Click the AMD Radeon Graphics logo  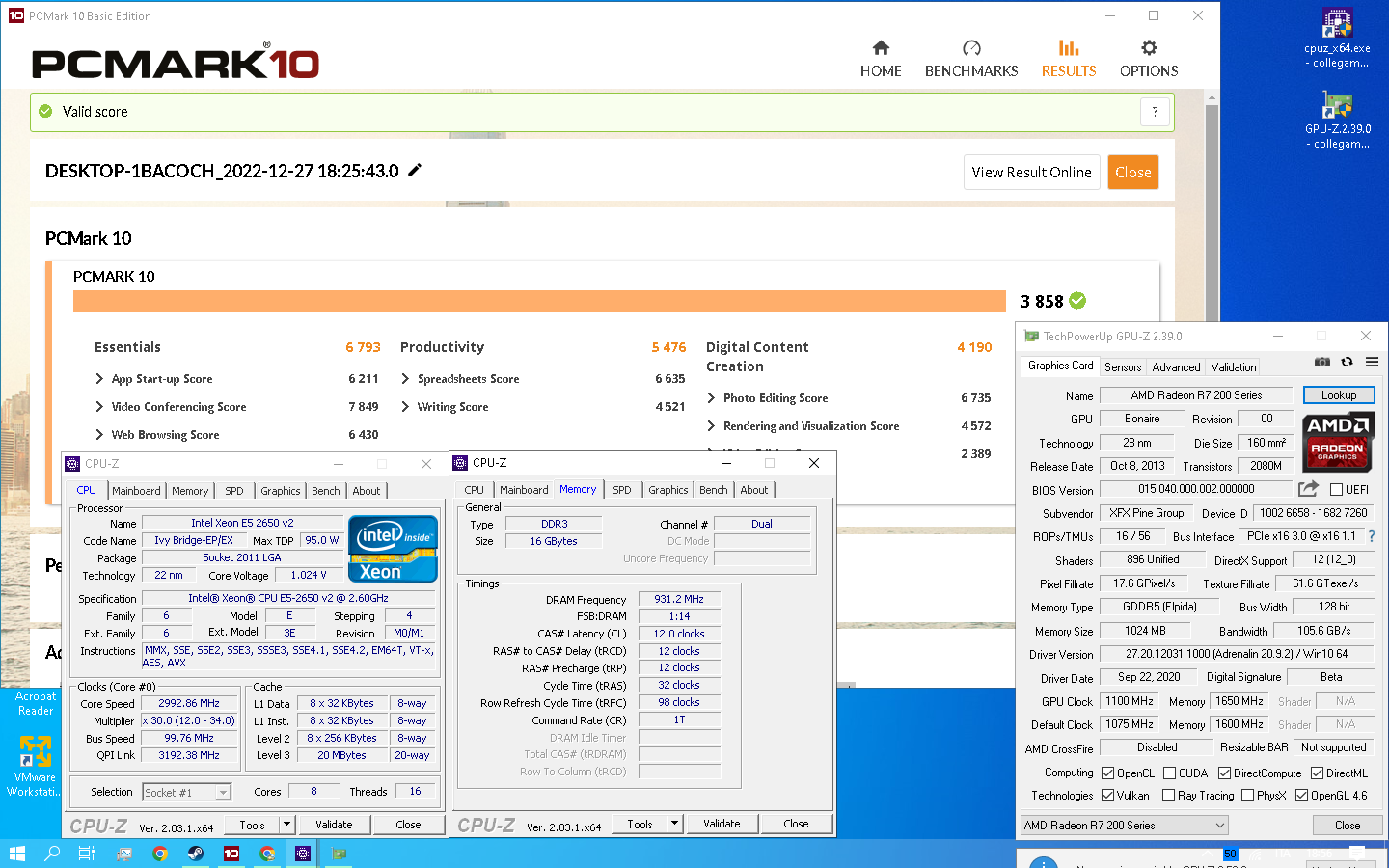(1337, 441)
